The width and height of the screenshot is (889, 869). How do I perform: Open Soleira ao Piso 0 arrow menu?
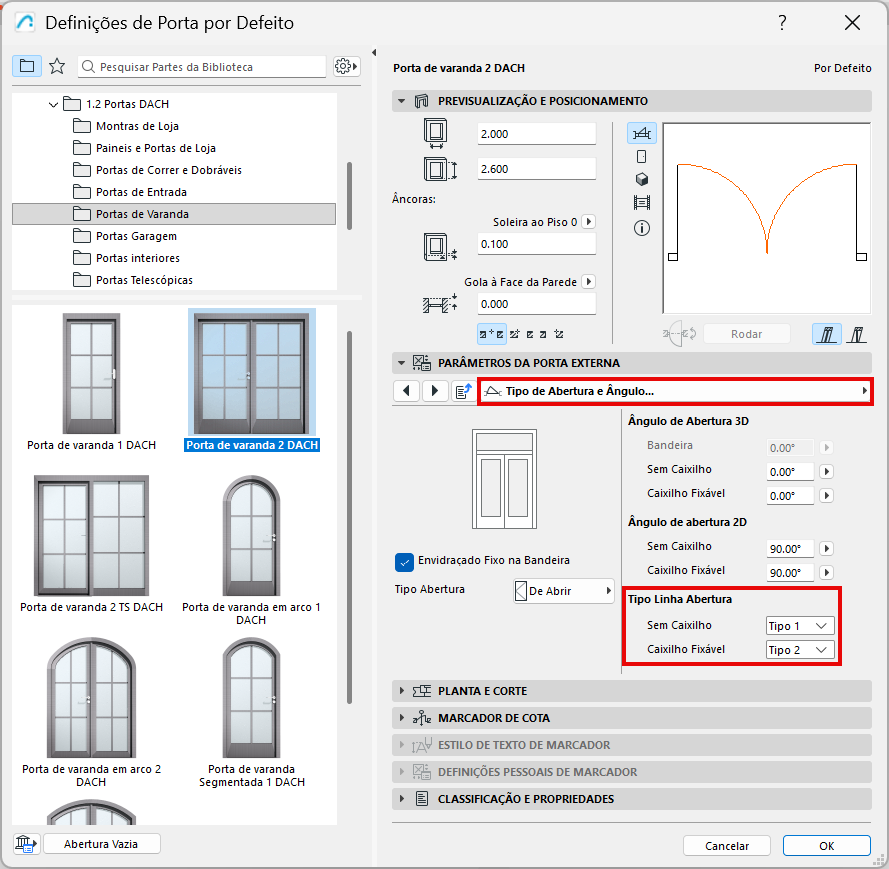coord(589,222)
